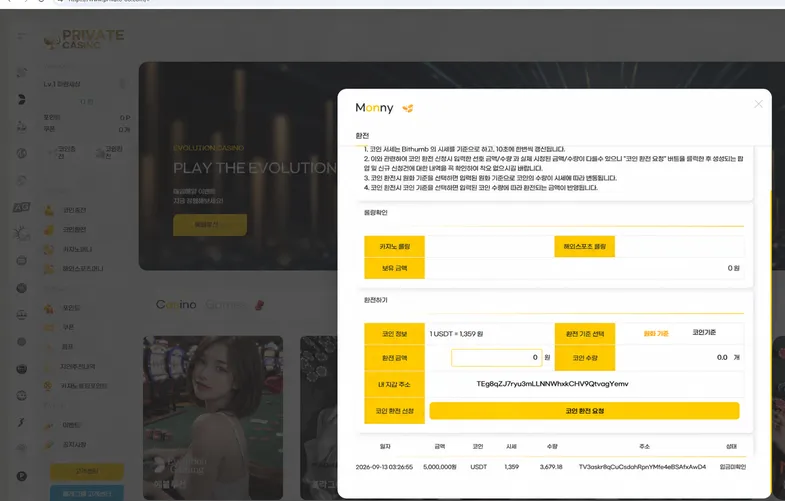Click the 5,000,000원 amount cell
Image resolution: width=785 pixels, height=501 pixels.
point(440,467)
